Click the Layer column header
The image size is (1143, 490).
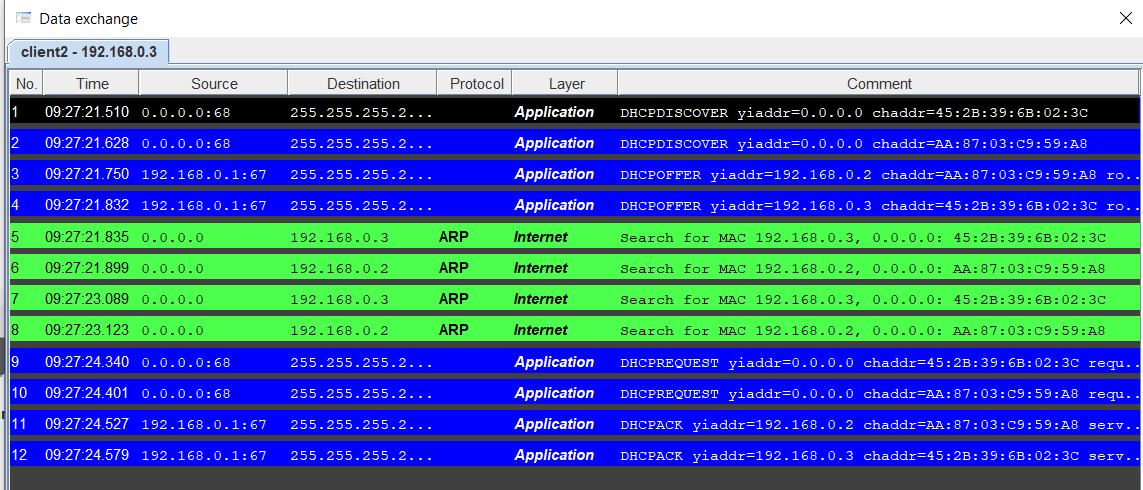(566, 84)
